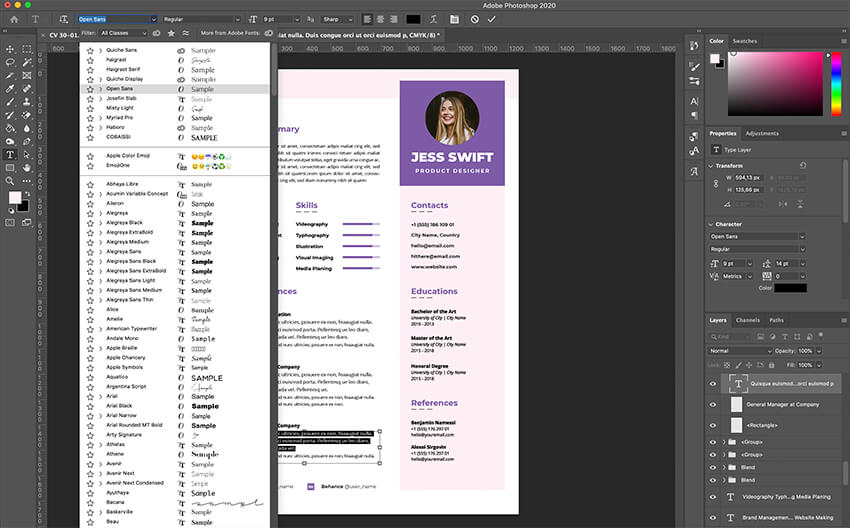
Task: Toggle text orientation in options bar
Action: pos(63,20)
